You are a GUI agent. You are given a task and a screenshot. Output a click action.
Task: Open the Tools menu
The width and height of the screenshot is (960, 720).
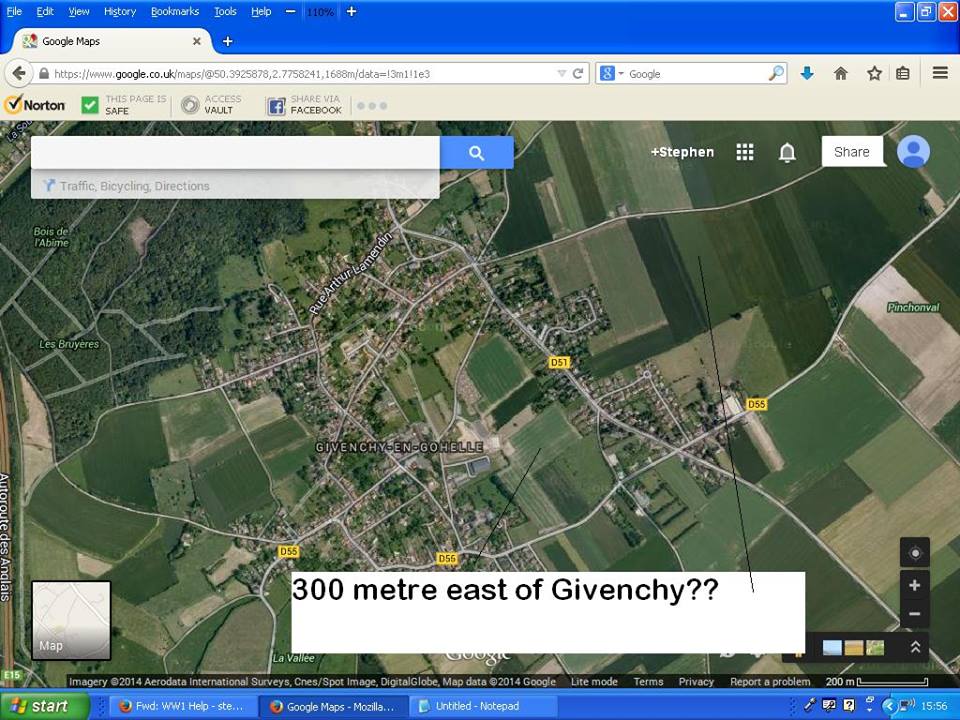[225, 11]
